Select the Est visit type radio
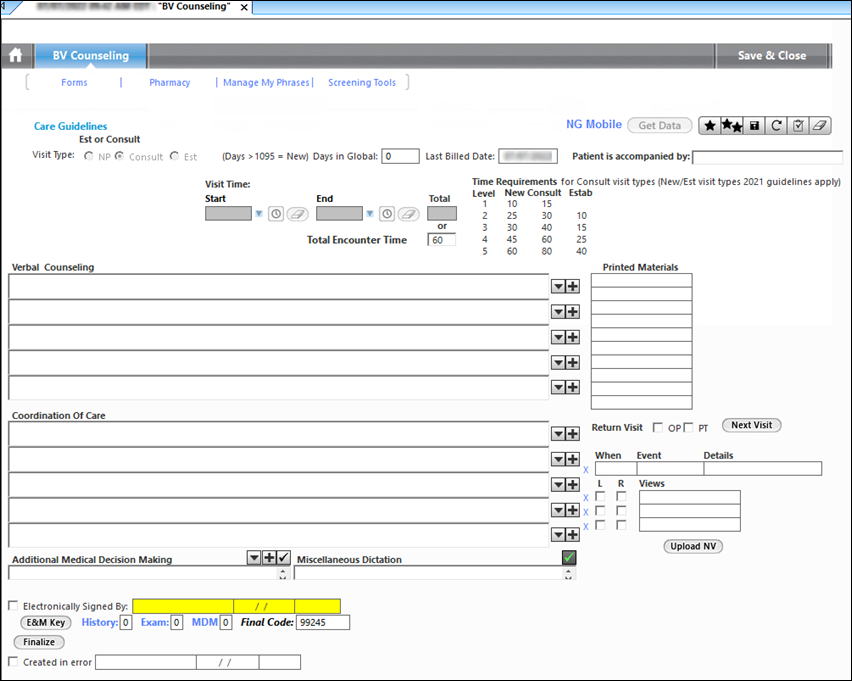This screenshot has width=852, height=681. tap(174, 156)
